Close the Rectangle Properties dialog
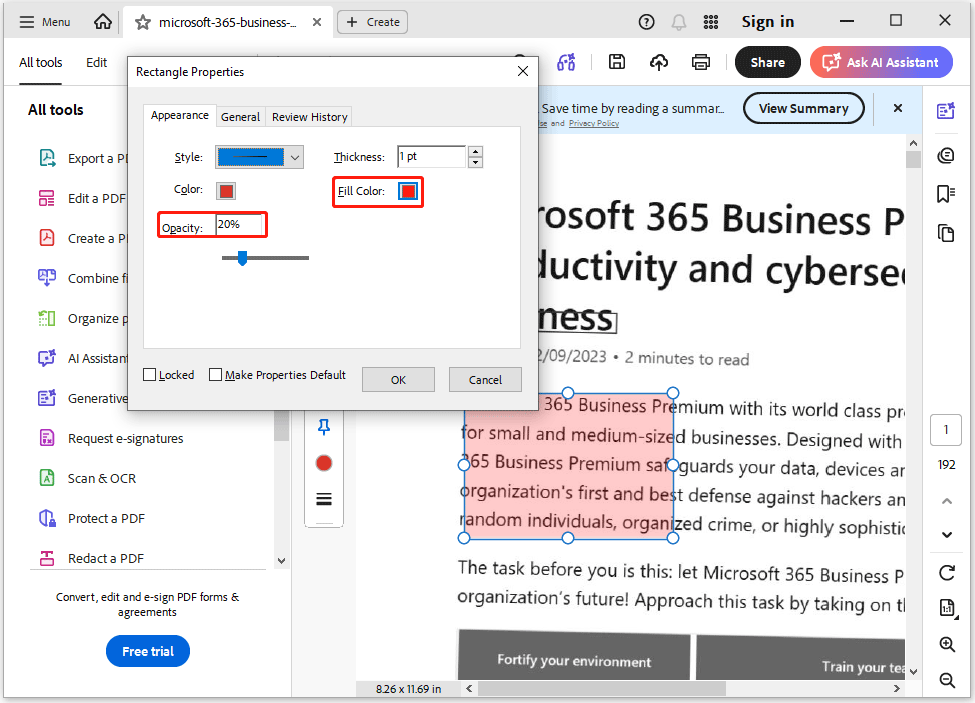This screenshot has width=975, height=703. click(x=523, y=71)
